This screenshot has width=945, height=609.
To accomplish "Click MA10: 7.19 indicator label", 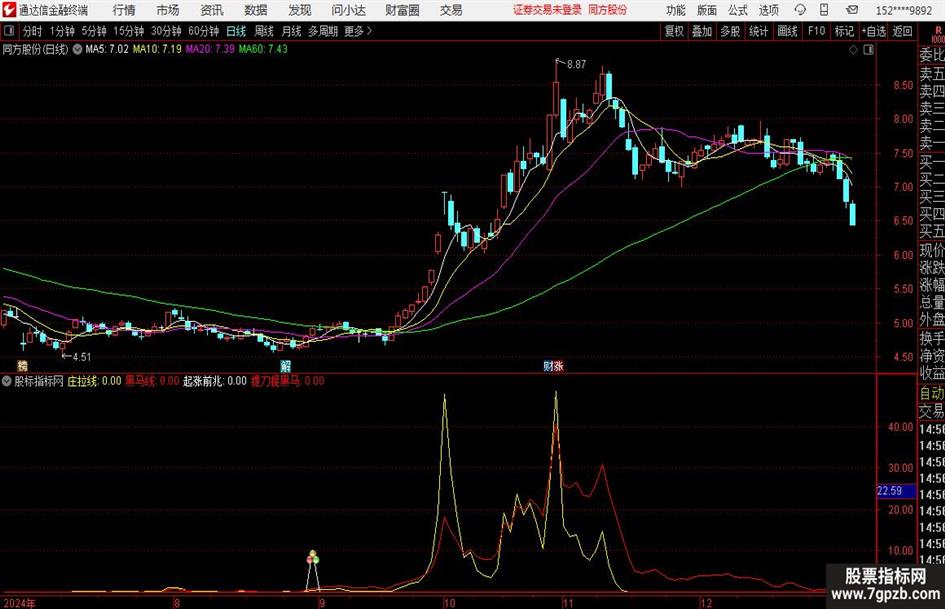I will [x=157, y=49].
